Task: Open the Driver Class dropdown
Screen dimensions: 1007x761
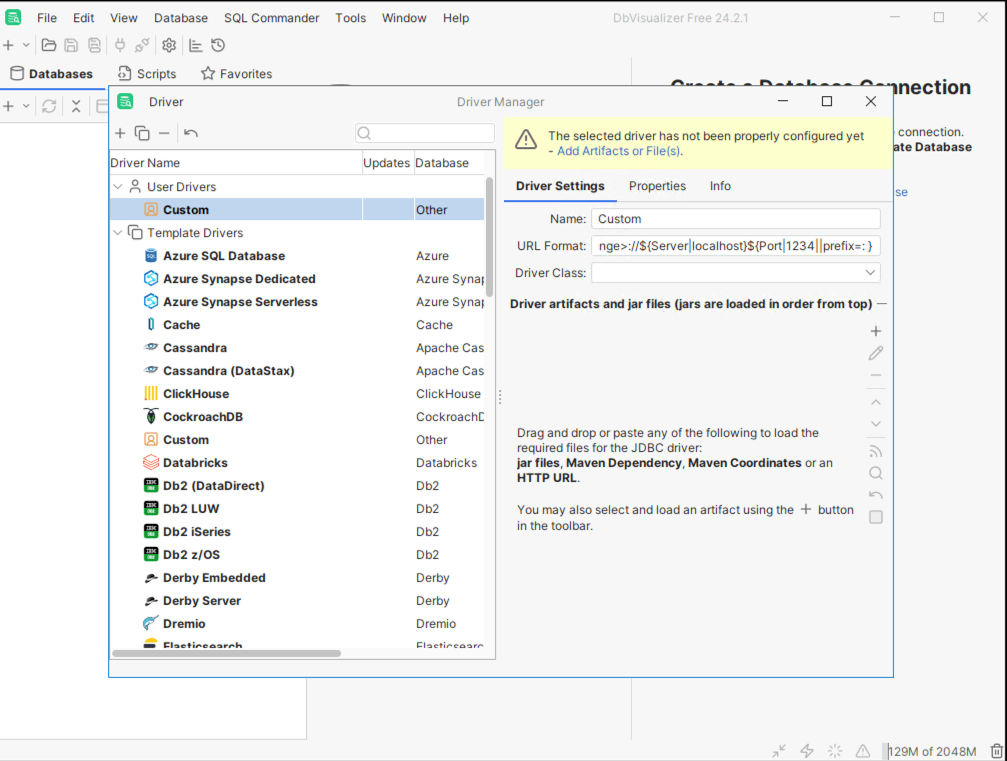Action: 870,273
